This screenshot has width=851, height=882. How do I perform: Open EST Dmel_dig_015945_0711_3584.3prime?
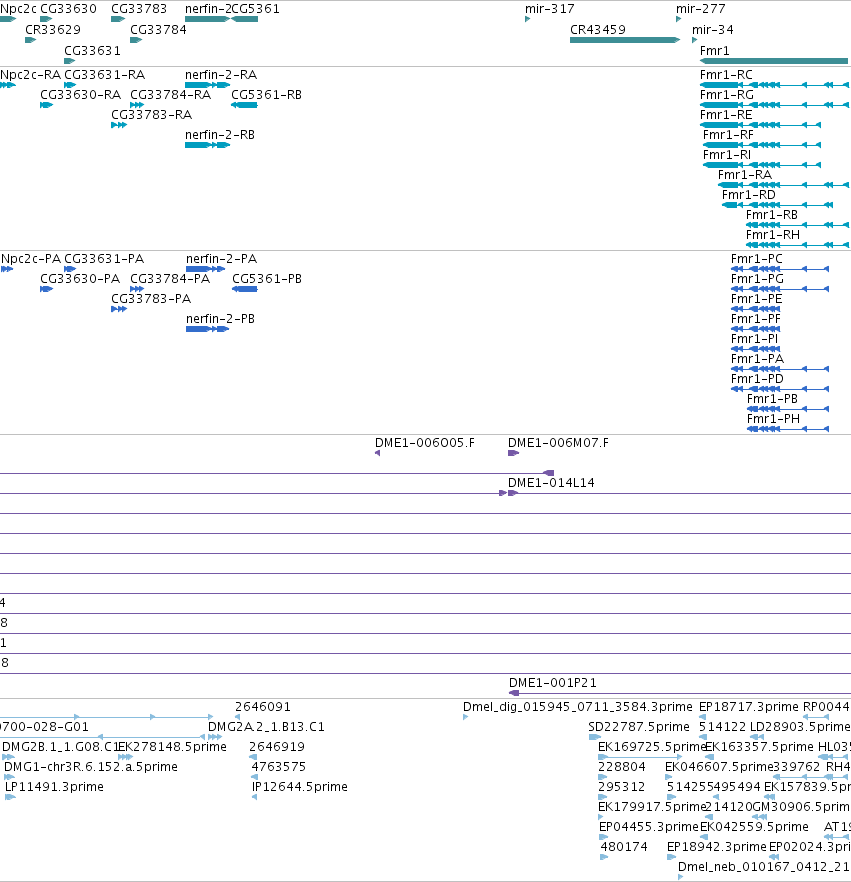tap(578, 706)
